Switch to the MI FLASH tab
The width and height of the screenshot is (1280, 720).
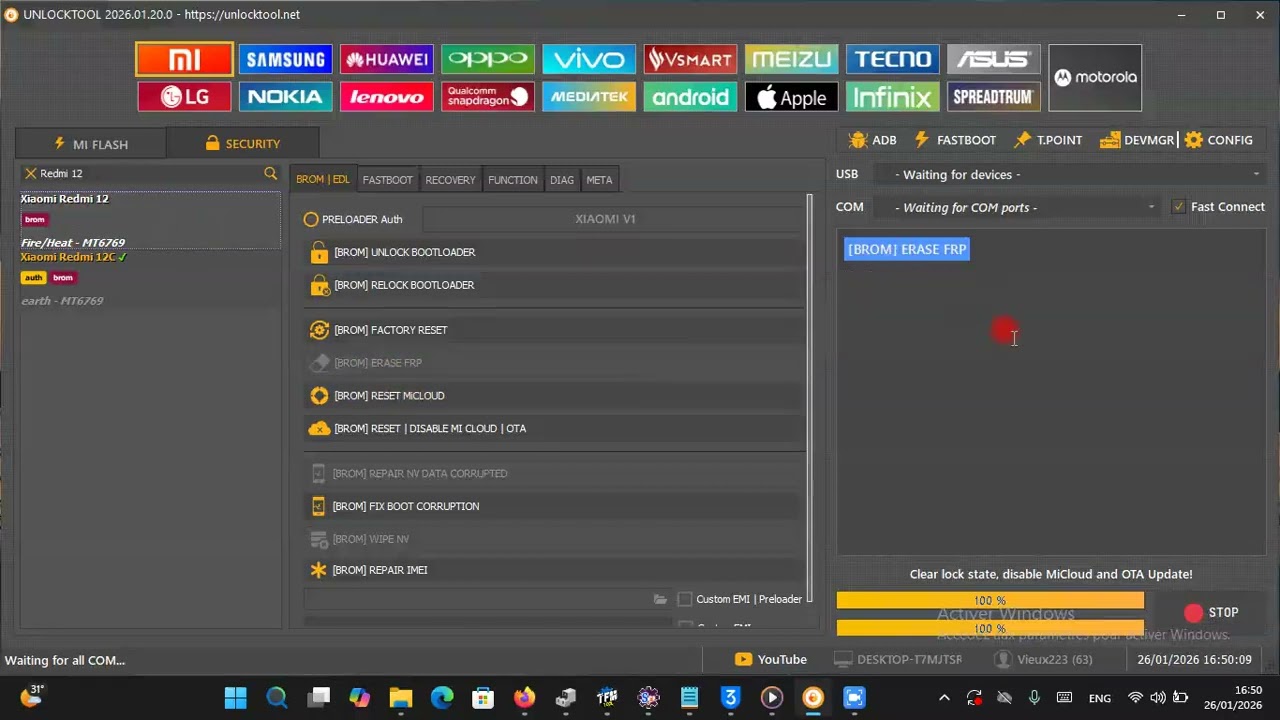coord(91,144)
